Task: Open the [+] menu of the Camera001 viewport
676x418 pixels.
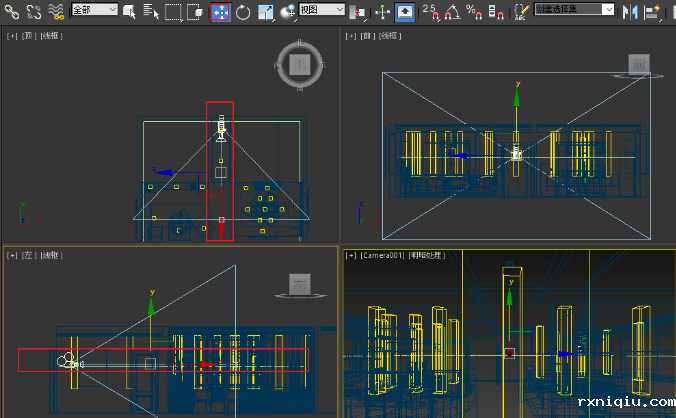Action: (351, 256)
